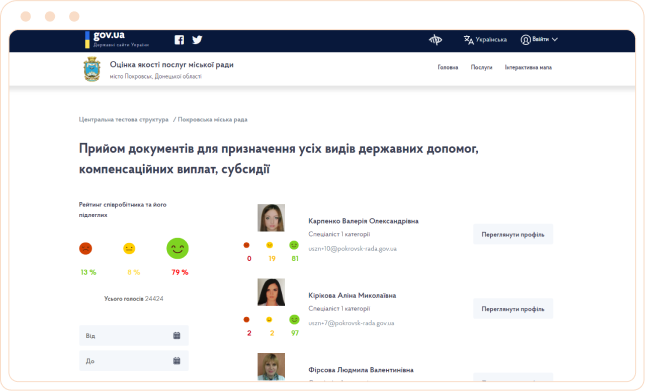The width and height of the screenshot is (645, 391).
Task: Click the yellow neutral face icon with 8 %
Action: [x=129, y=248]
